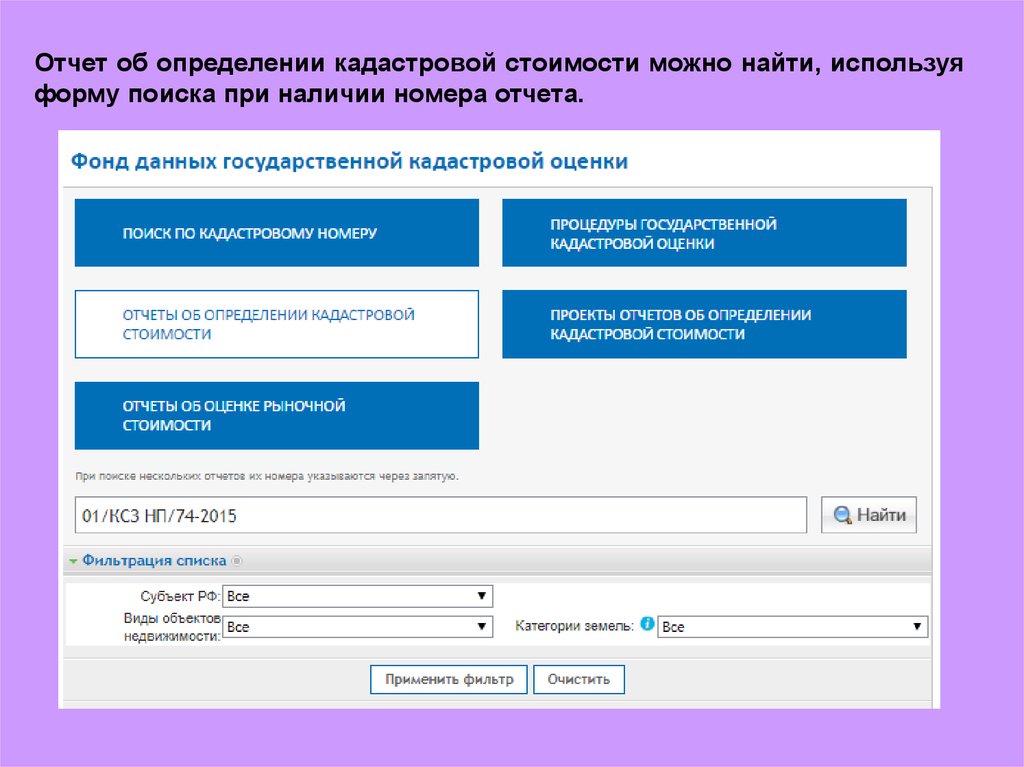Click the hint text about comma-separated report numbers
1024x767 pixels.
coord(267,477)
